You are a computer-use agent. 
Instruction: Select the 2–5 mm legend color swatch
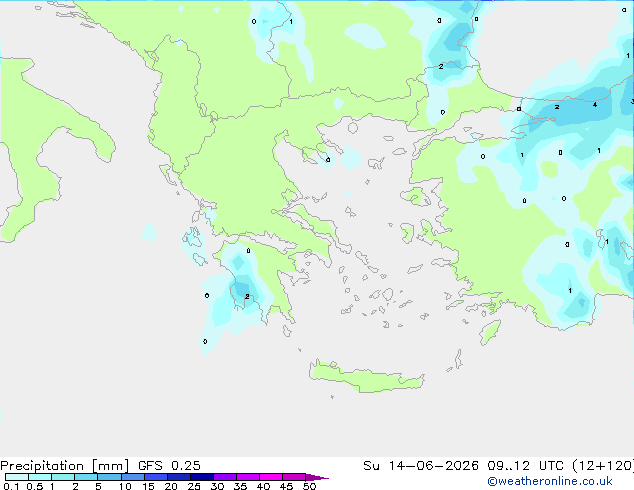86,477
